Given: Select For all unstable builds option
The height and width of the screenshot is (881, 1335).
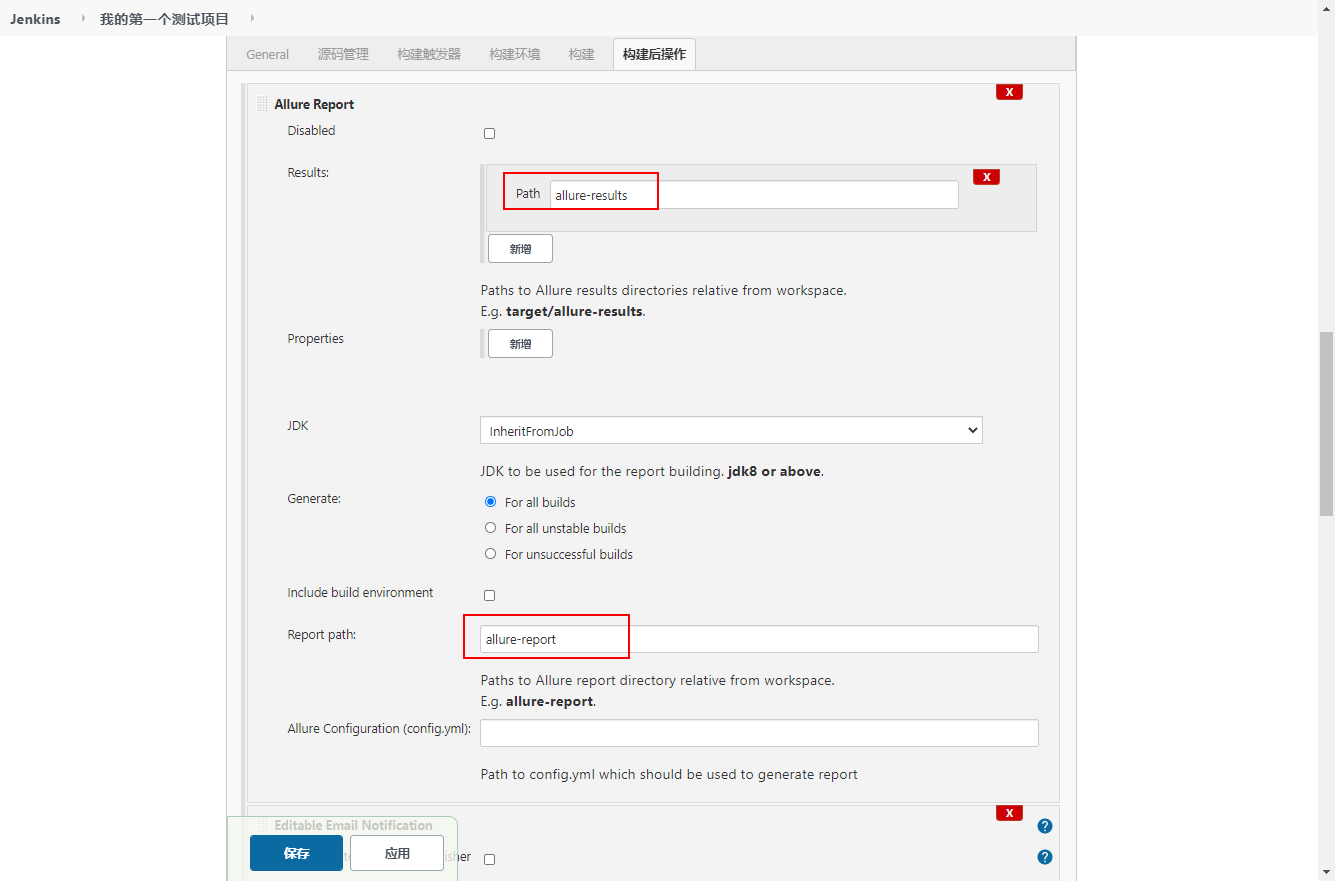Looking at the screenshot, I should pos(490,528).
